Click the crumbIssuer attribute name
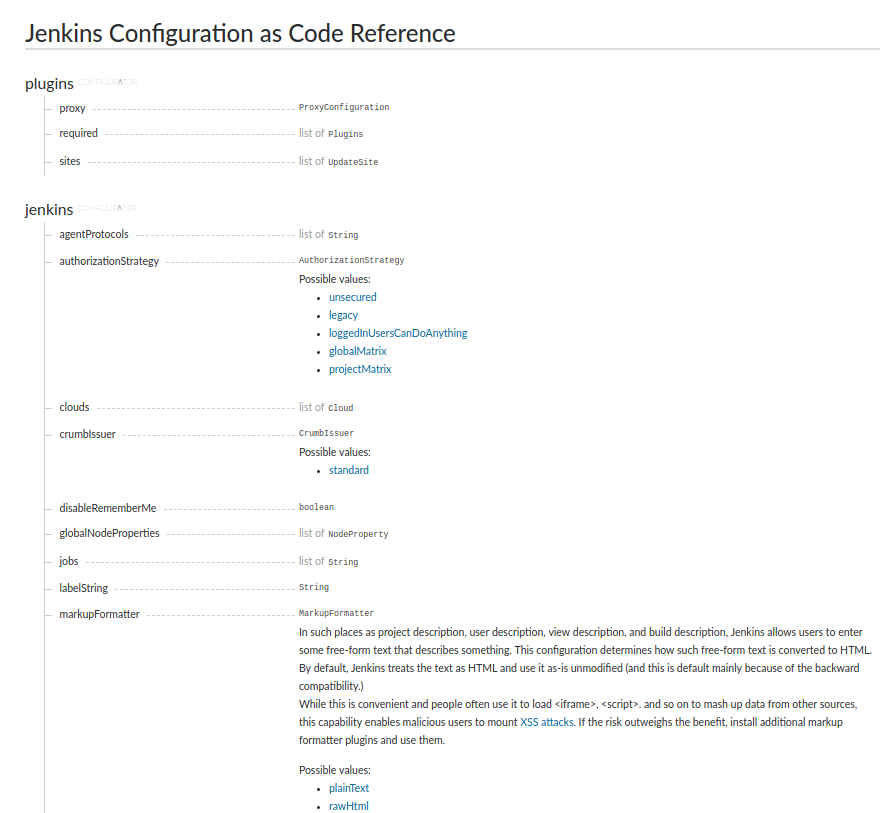Screen dimensions: 886x813 click(x=87, y=434)
